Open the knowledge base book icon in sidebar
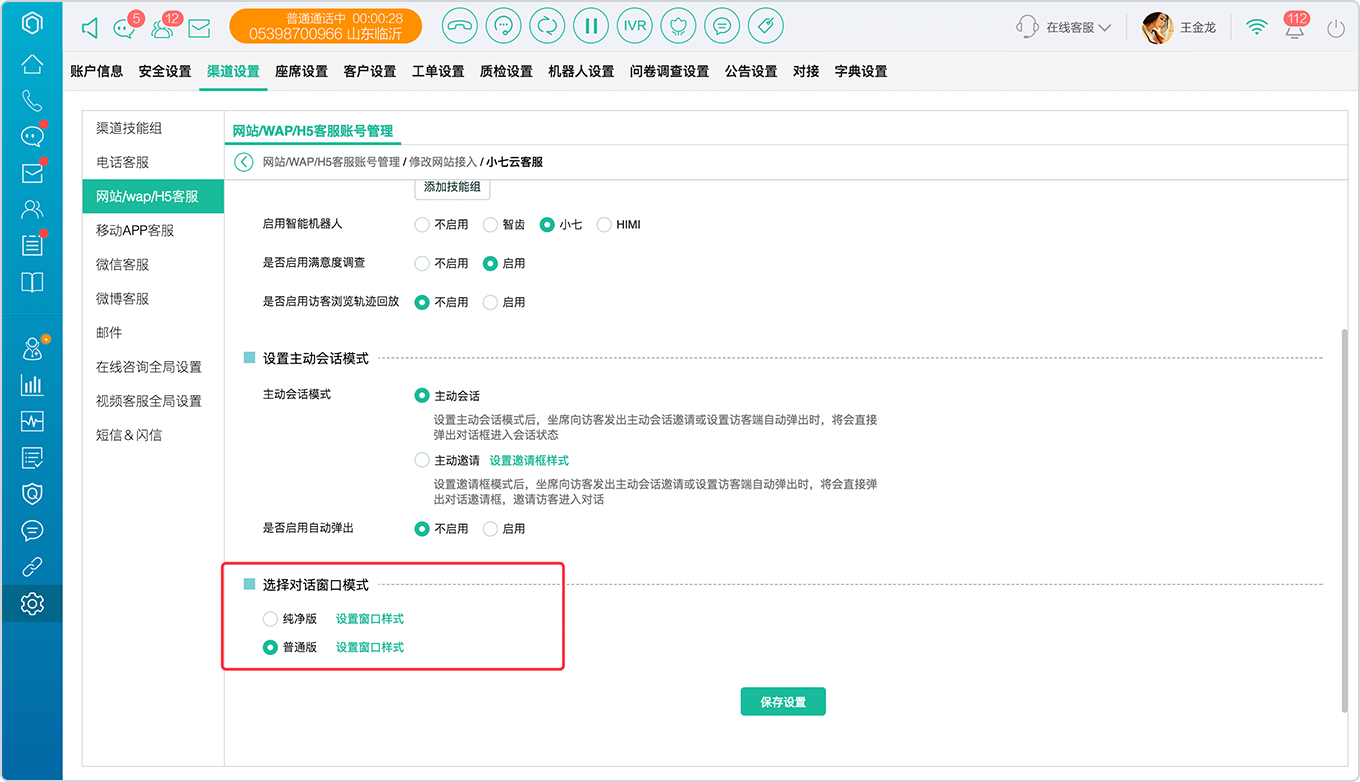The height and width of the screenshot is (782, 1360). 32,281
